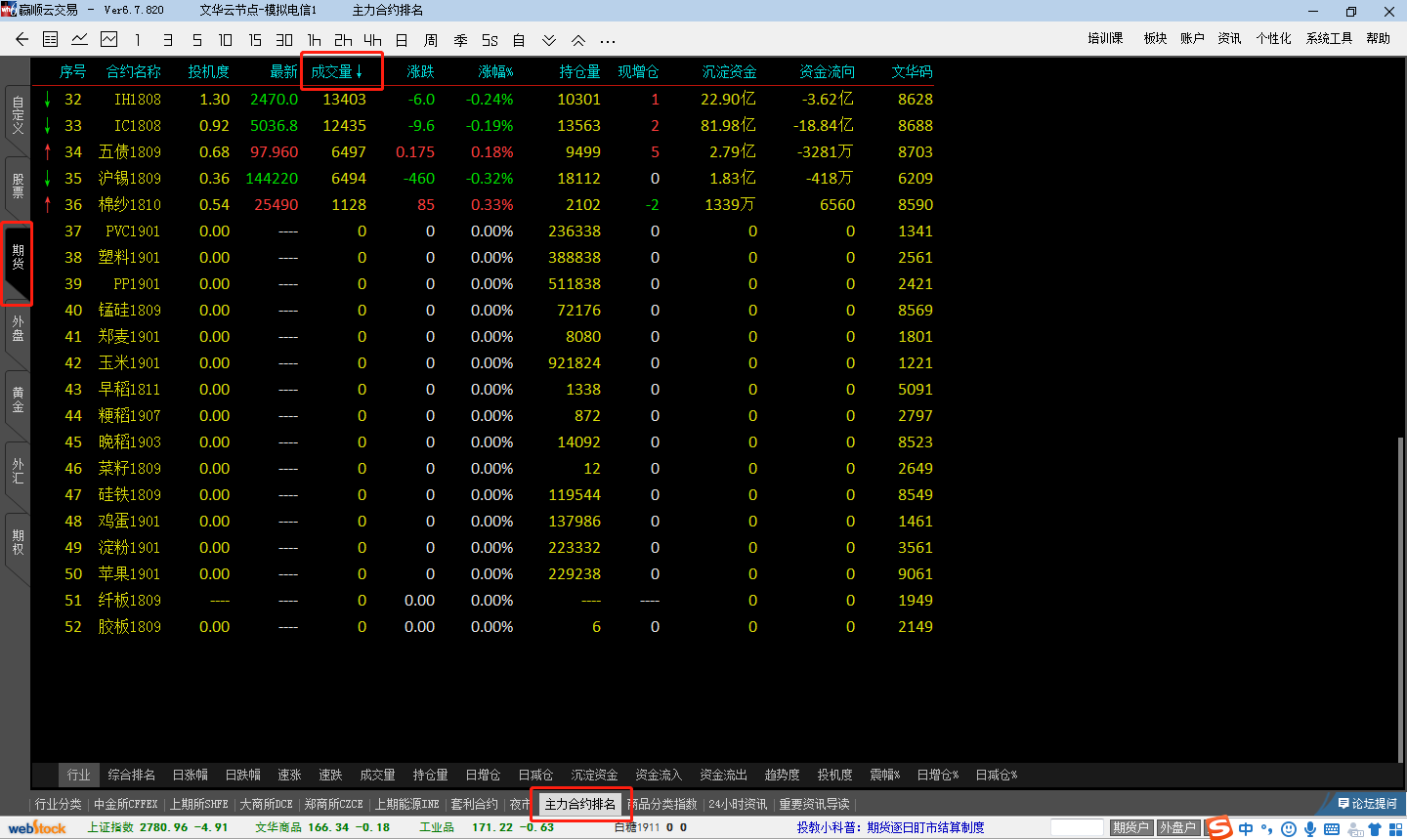Image resolution: width=1407 pixels, height=840 pixels.
Task: Toggle the 期货户 account button
Action: (1130, 828)
